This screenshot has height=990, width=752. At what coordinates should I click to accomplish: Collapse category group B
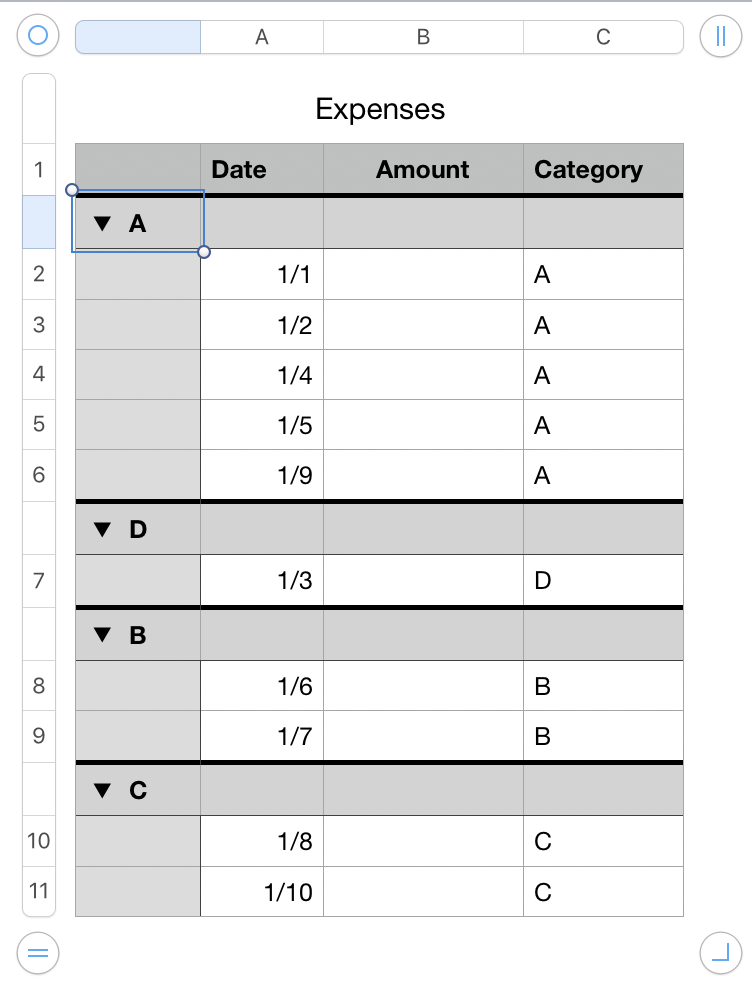point(101,635)
